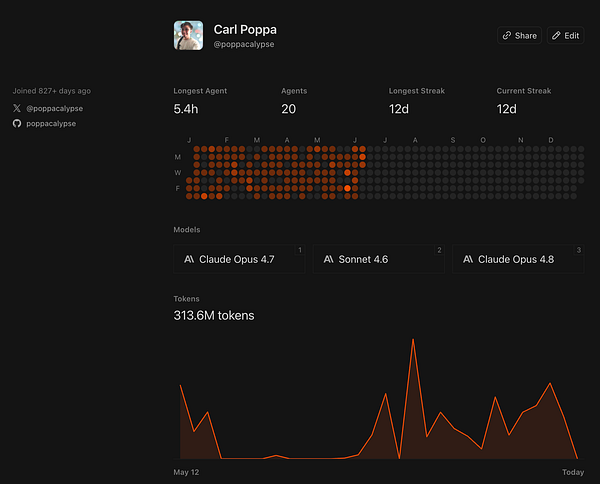Click Anthropic logo on Claude Opus 4.8 card
Screen dimensions: 600x484
[x=468, y=259]
